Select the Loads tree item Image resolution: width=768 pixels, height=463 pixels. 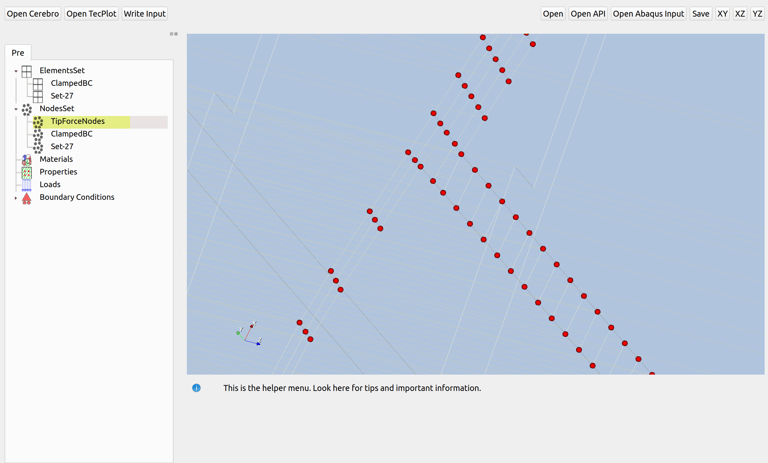click(50, 185)
